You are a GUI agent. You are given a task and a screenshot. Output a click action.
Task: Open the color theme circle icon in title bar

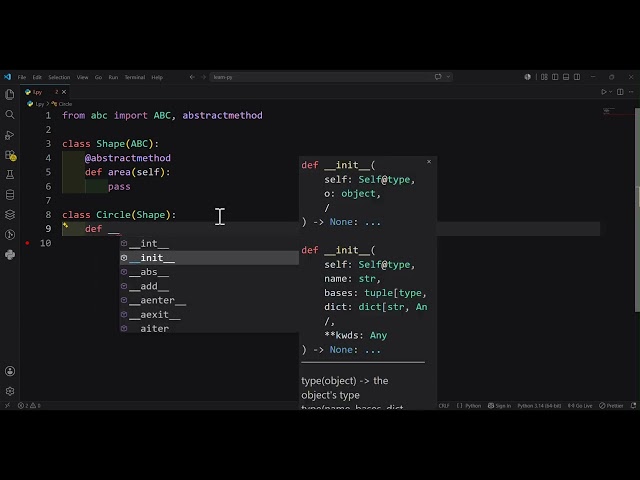527,77
